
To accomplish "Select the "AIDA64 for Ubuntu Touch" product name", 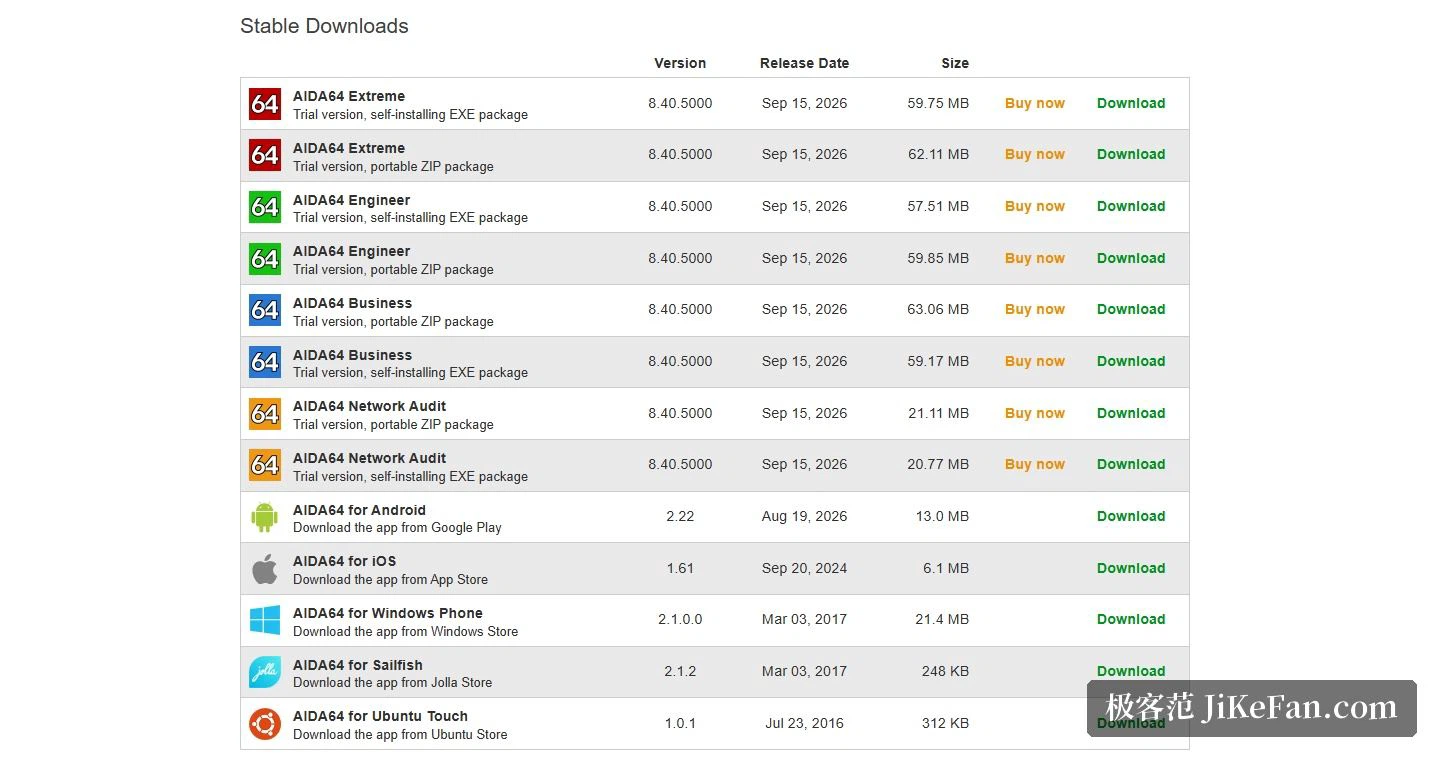I will pyautogui.click(x=380, y=716).
